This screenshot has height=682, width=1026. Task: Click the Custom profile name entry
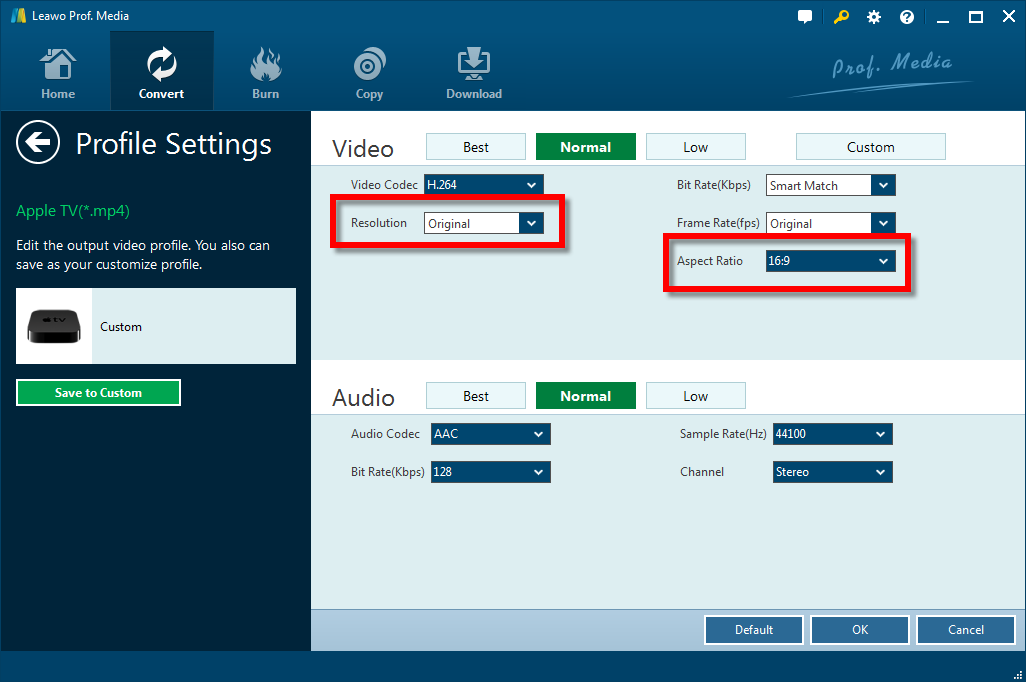[x=121, y=327]
